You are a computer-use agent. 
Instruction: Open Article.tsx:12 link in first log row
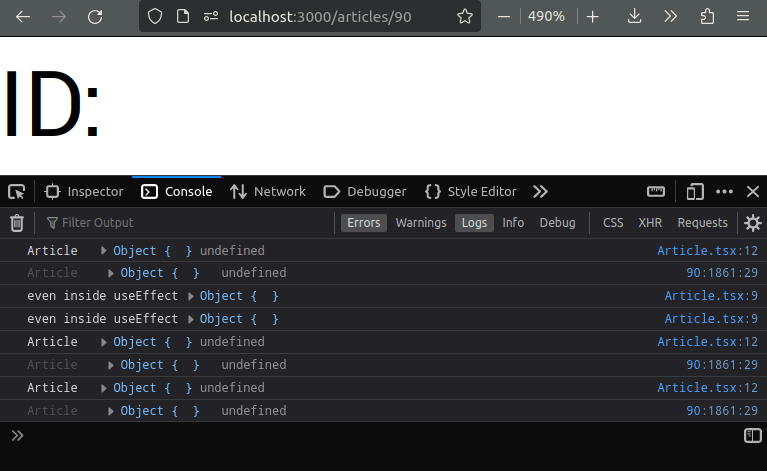tap(707, 251)
